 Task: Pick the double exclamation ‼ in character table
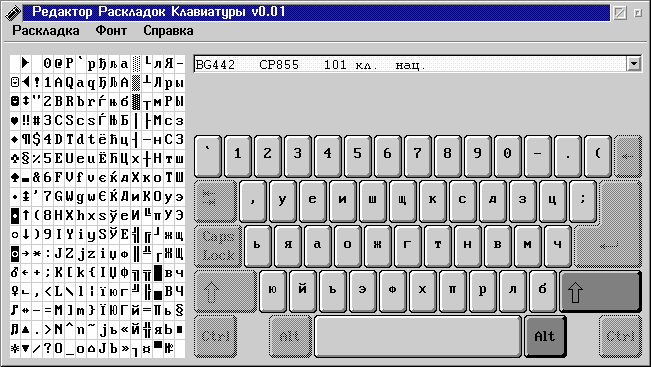[26, 120]
